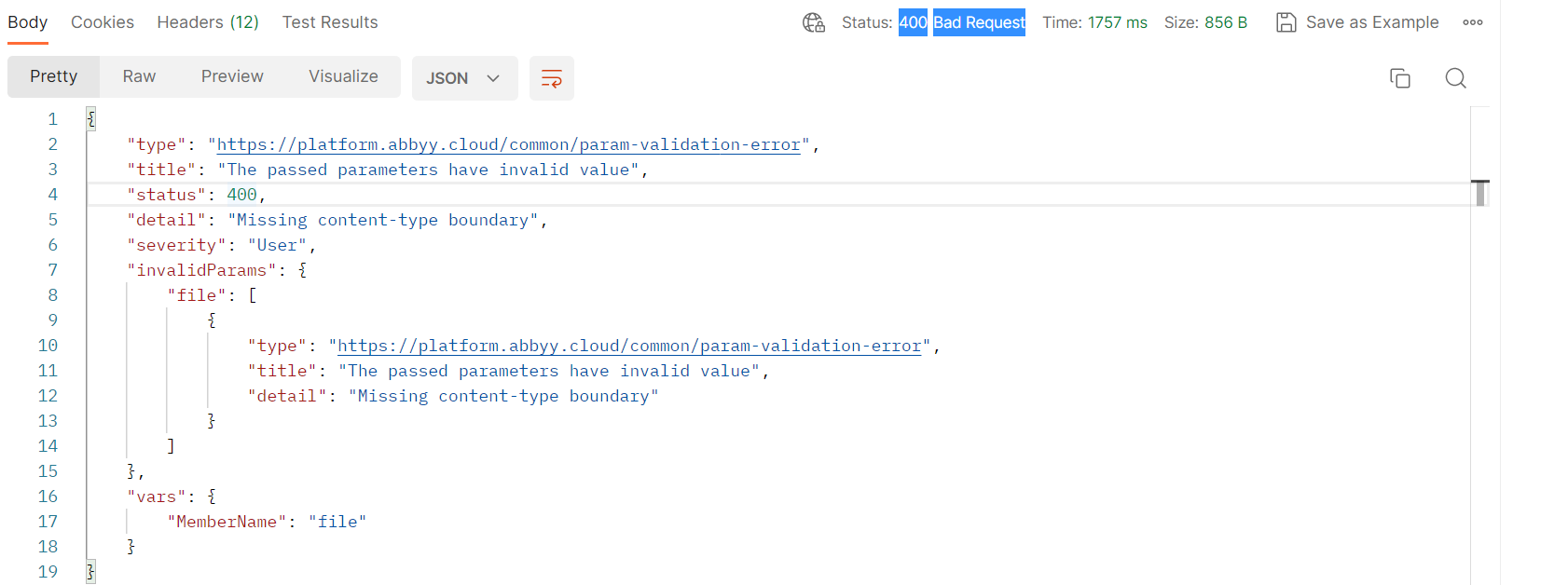Open the three-dot more options menu
The width and height of the screenshot is (1568, 585).
click(x=1472, y=22)
